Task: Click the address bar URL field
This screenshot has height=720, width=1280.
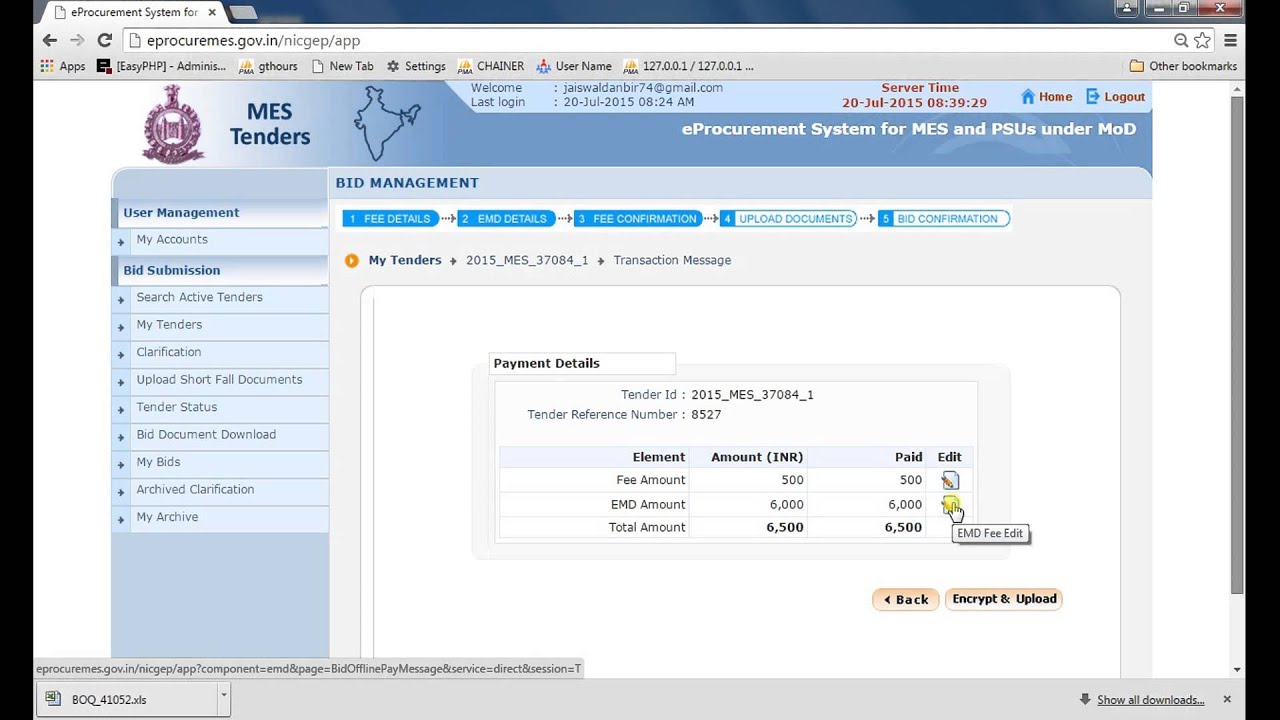Action: point(640,41)
